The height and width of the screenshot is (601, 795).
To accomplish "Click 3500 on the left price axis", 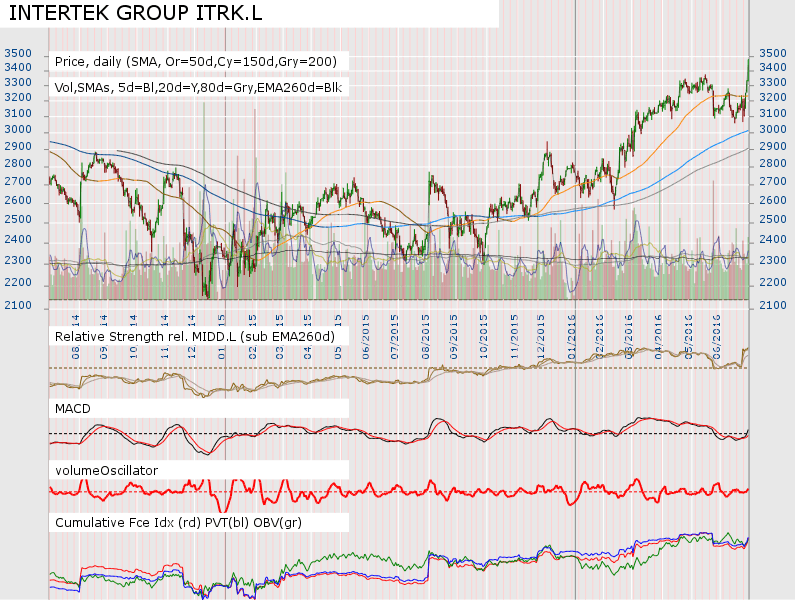I will click(18, 53).
